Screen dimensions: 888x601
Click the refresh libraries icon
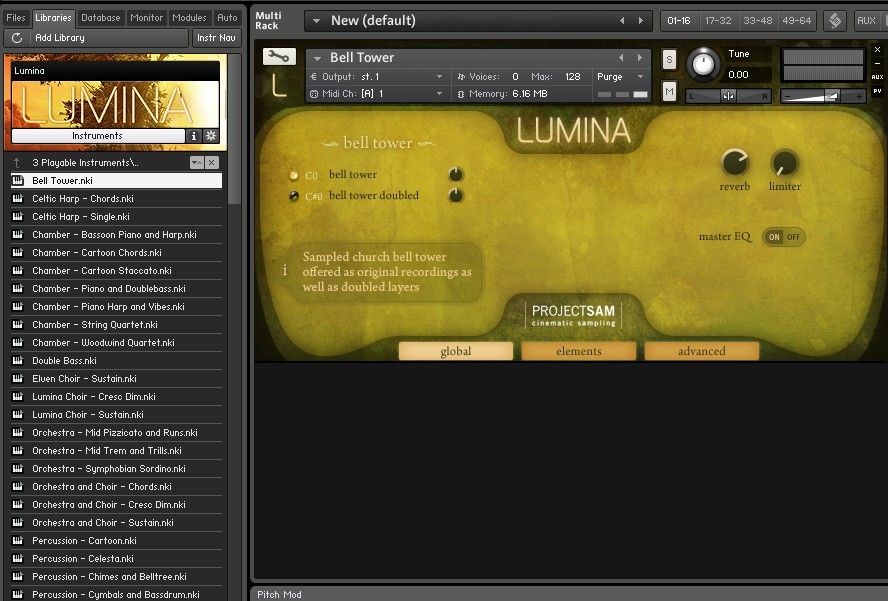click(17, 38)
